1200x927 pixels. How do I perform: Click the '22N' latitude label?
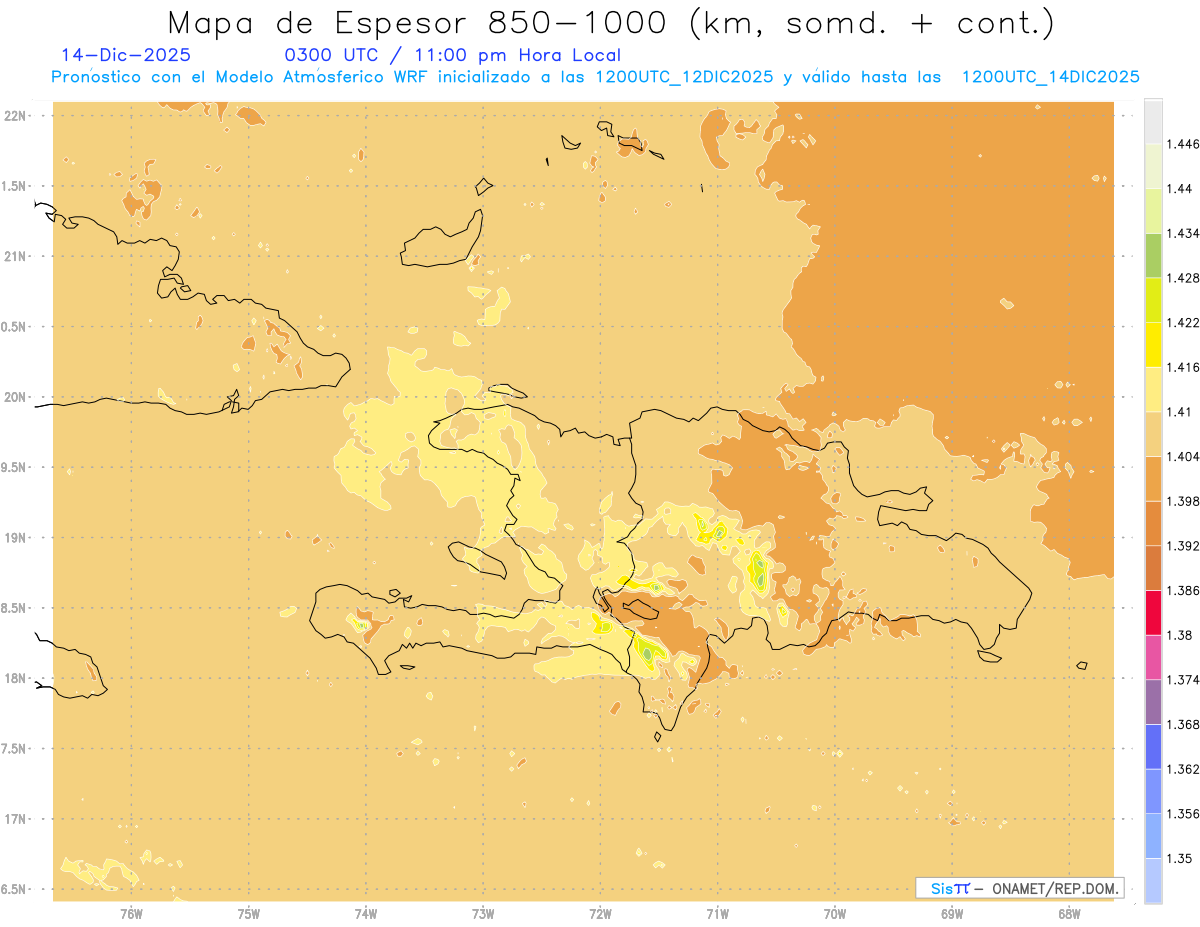click(17, 116)
